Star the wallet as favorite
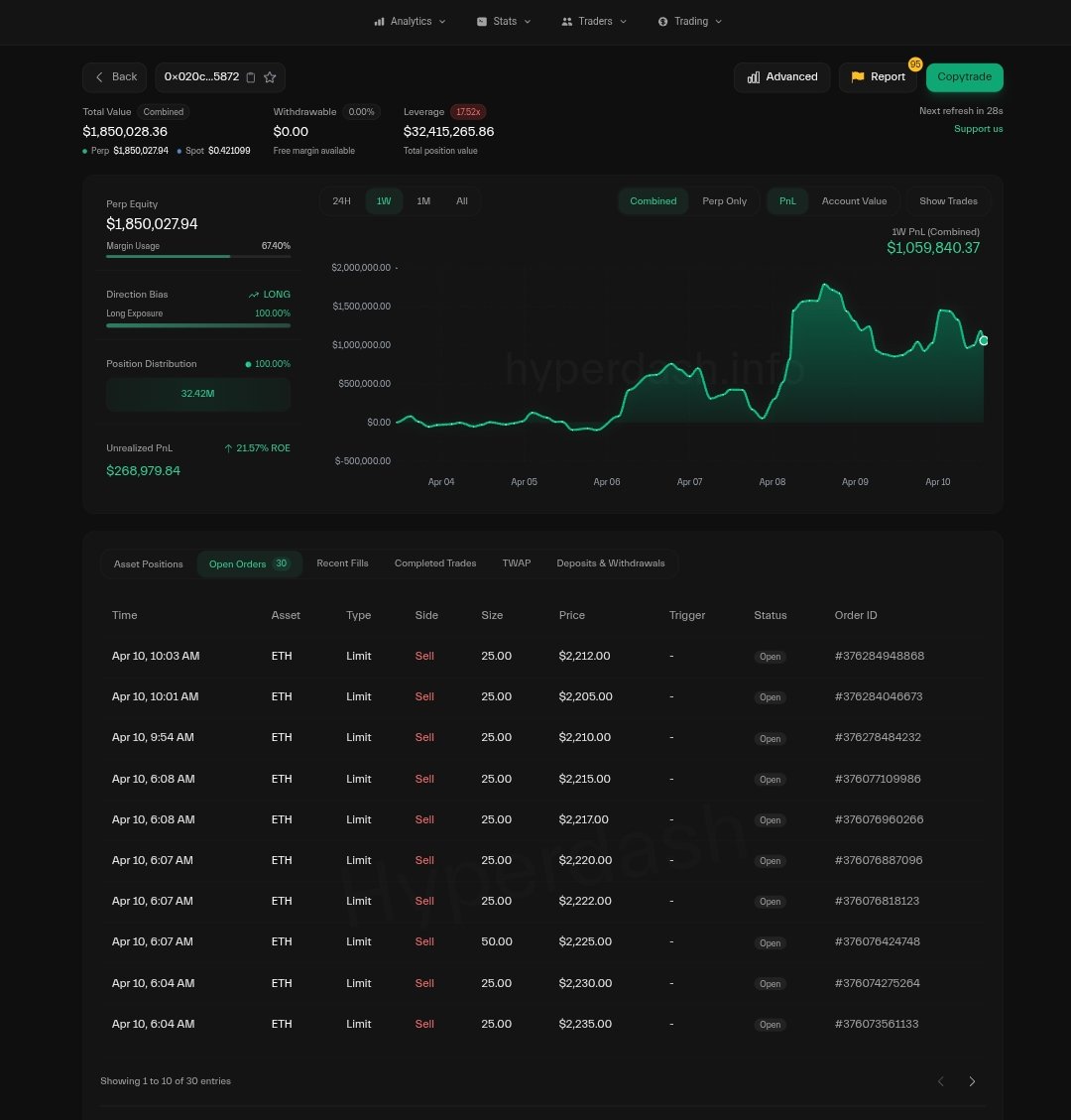Viewport: 1071px width, 1120px height. (270, 77)
